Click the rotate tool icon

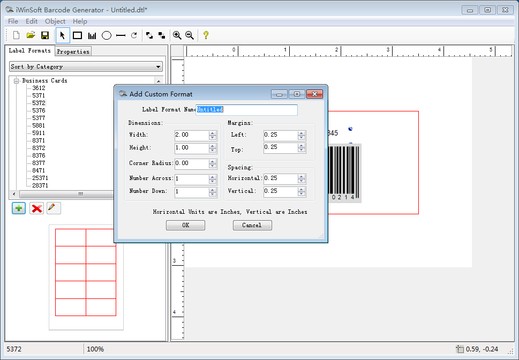(134, 35)
